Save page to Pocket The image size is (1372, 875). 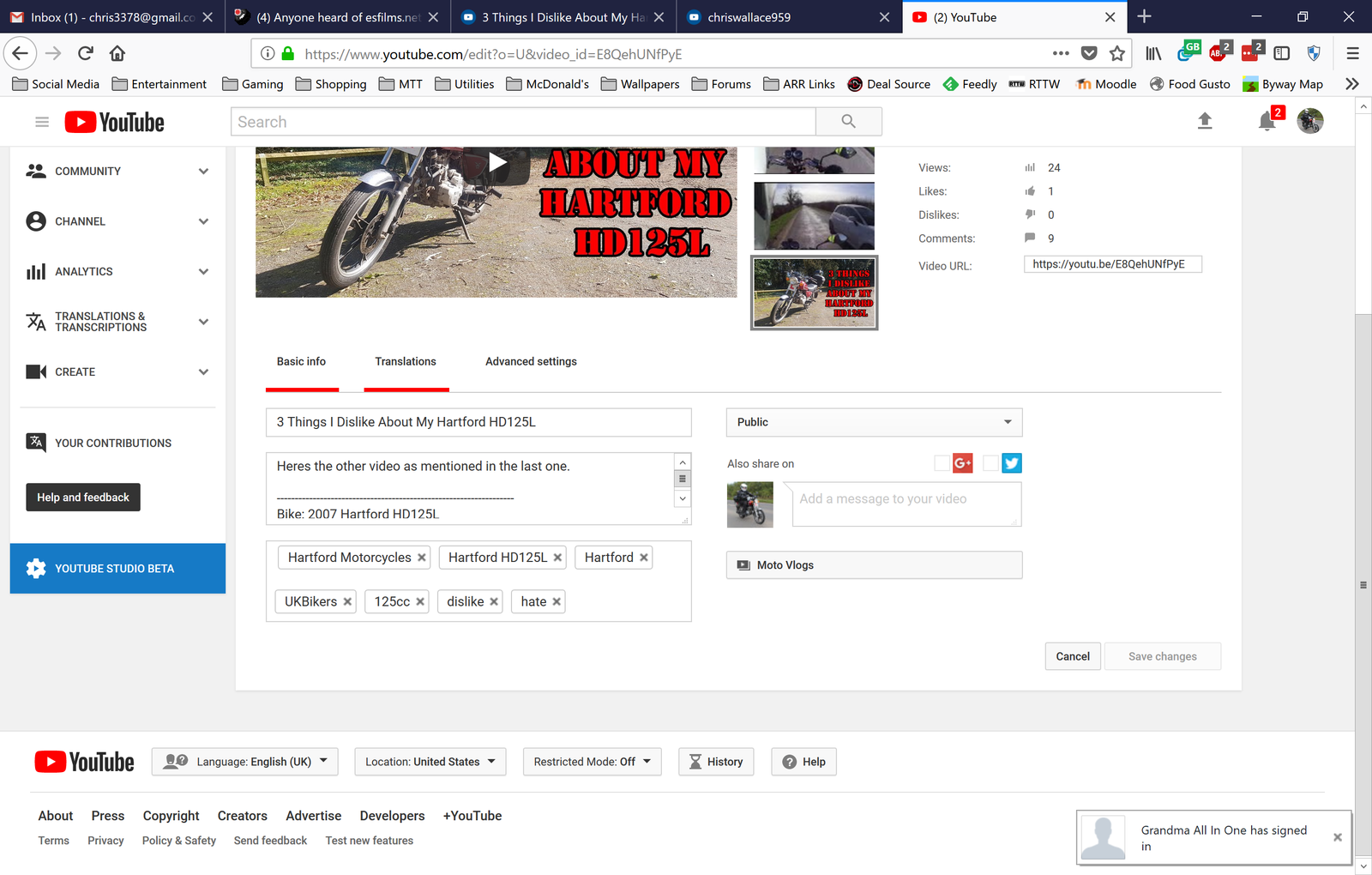tap(1089, 53)
